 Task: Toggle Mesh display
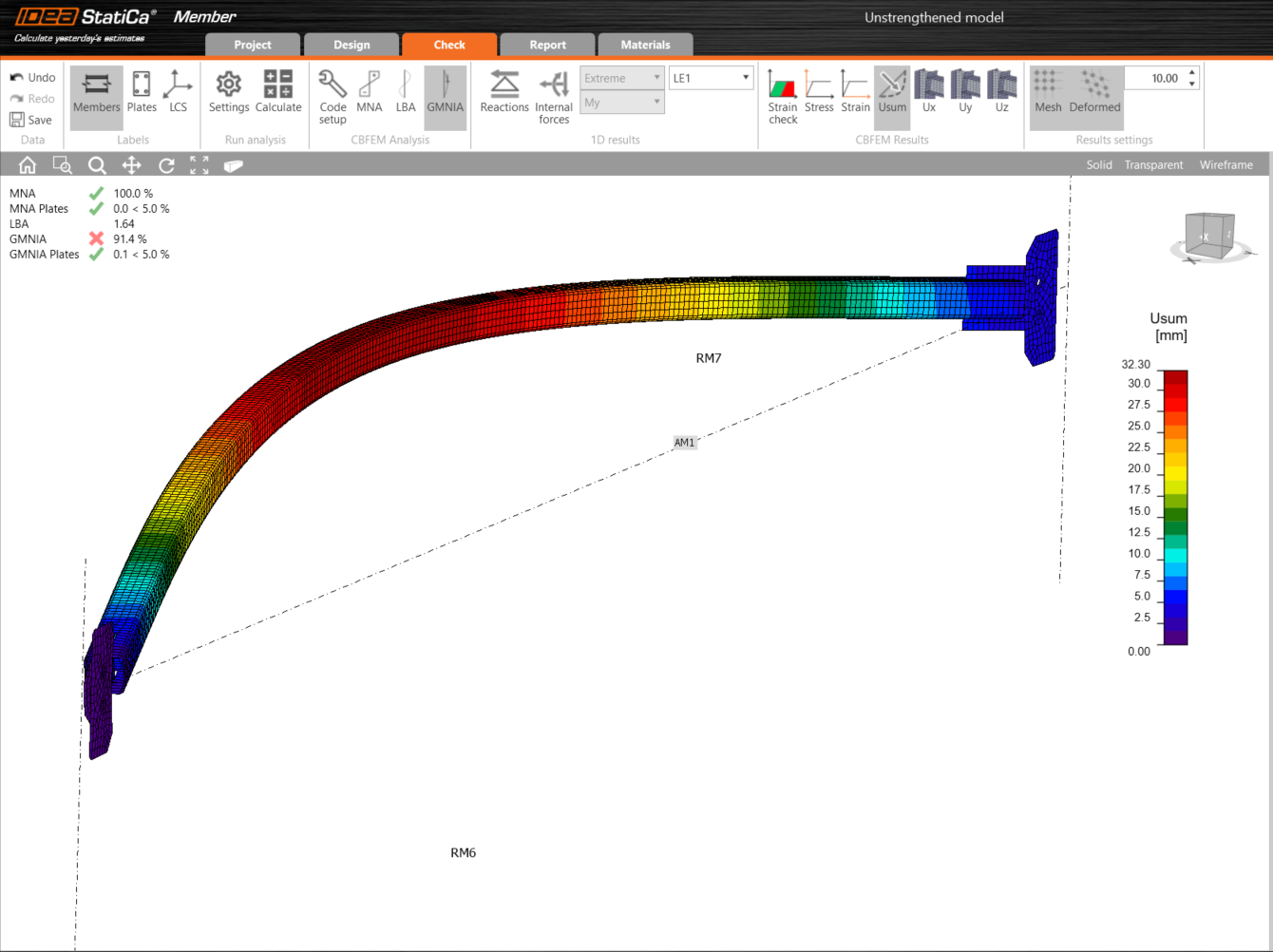(x=1048, y=92)
